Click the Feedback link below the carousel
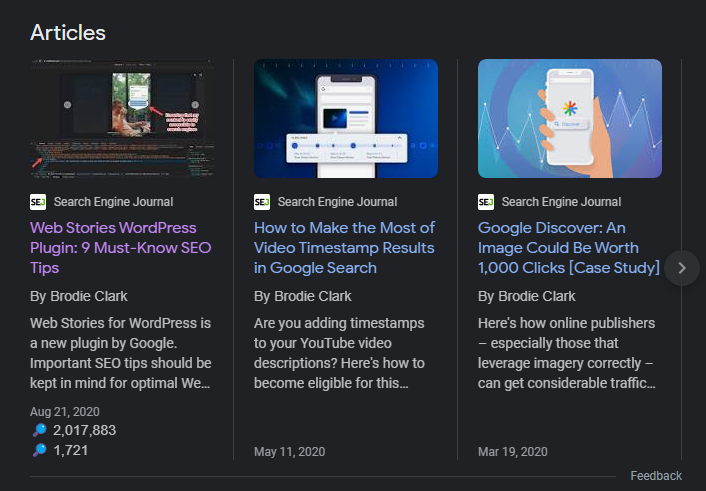Viewport: 706px width, 491px height. pos(656,476)
